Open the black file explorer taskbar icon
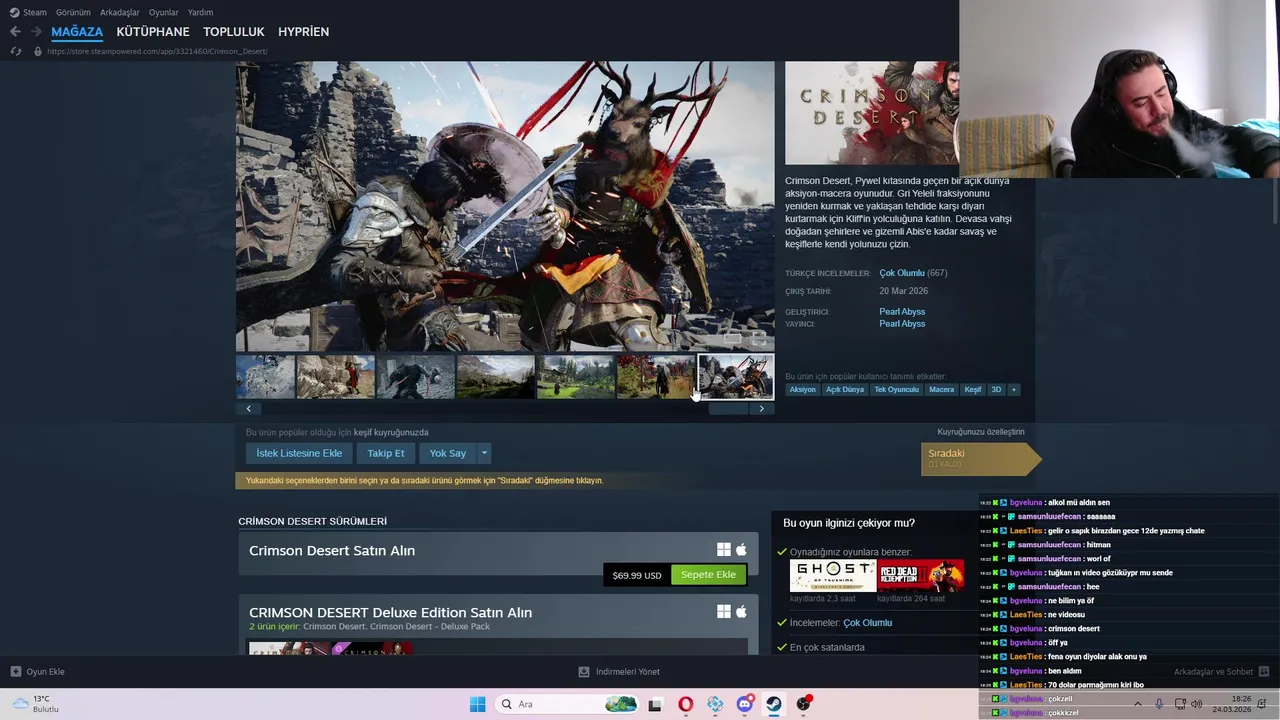Viewport: 1280px width, 720px height. [655, 704]
